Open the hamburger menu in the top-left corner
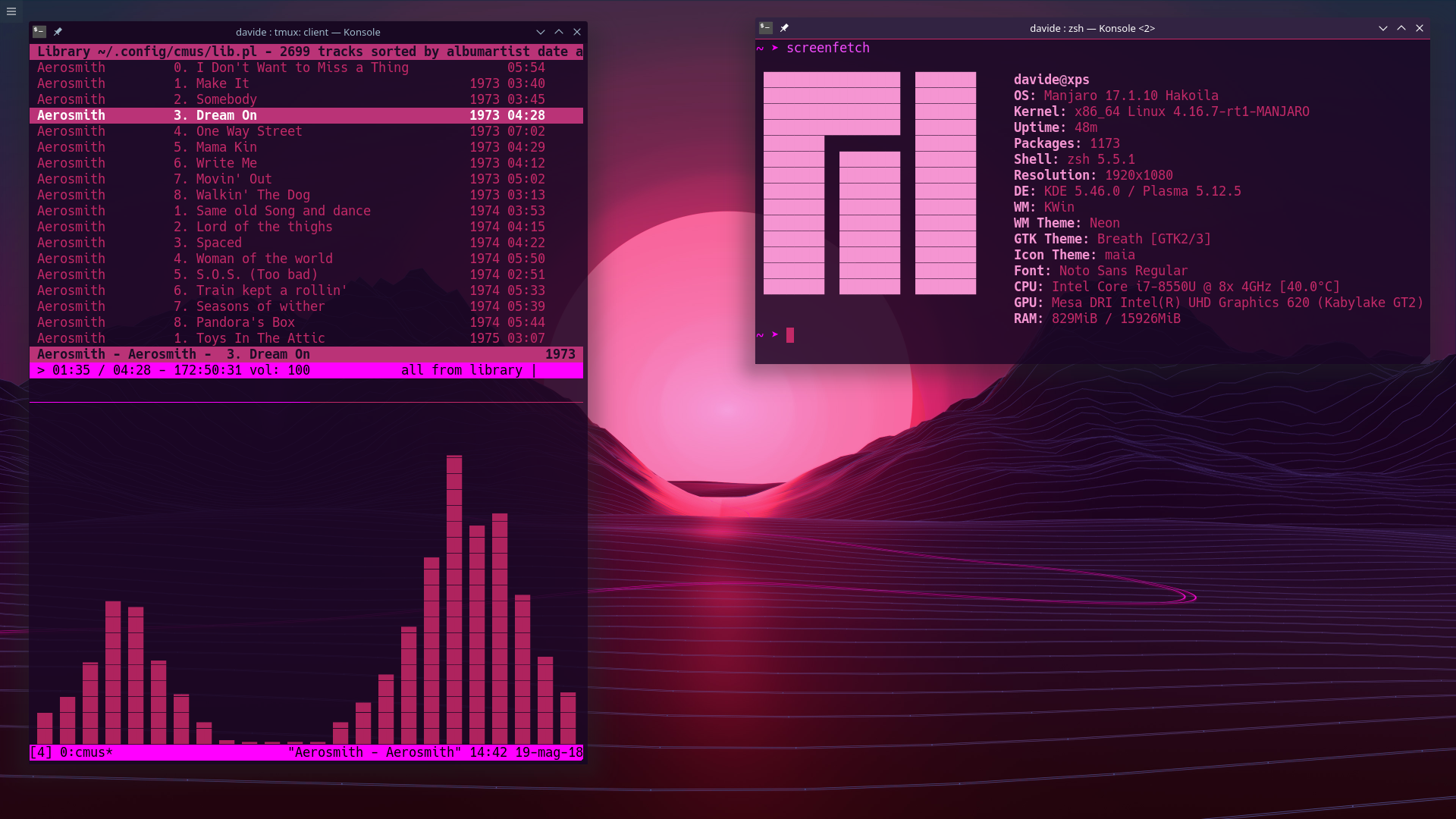This screenshot has height=819, width=1456. tap(11, 11)
